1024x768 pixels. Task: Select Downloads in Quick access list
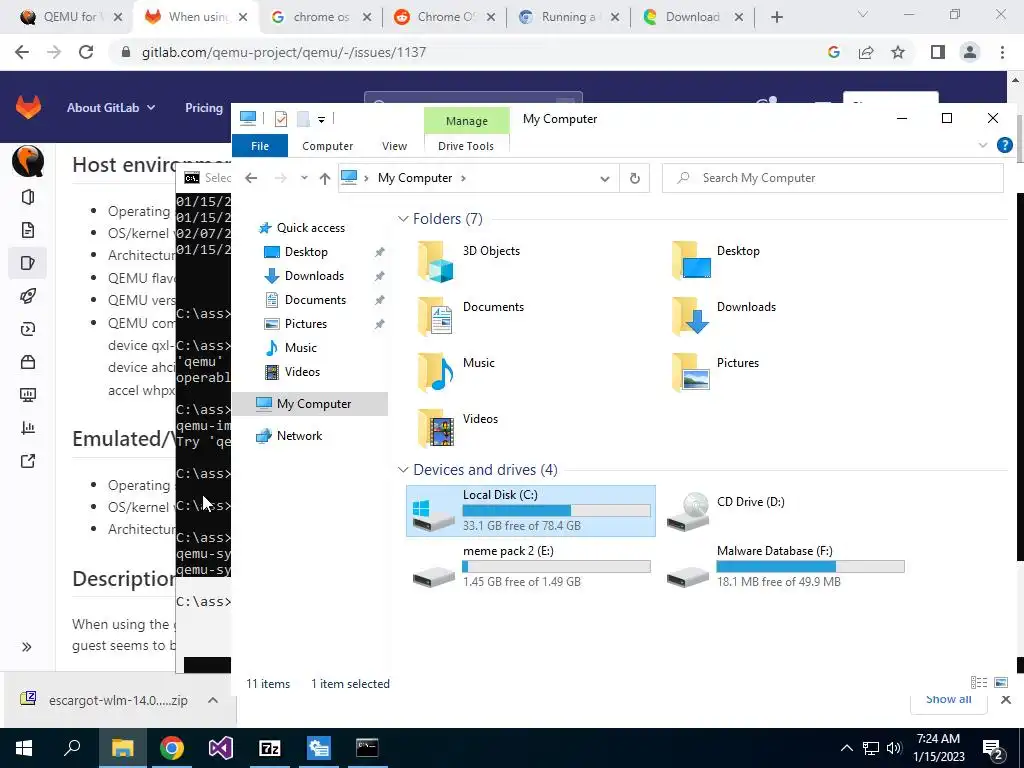tap(314, 276)
